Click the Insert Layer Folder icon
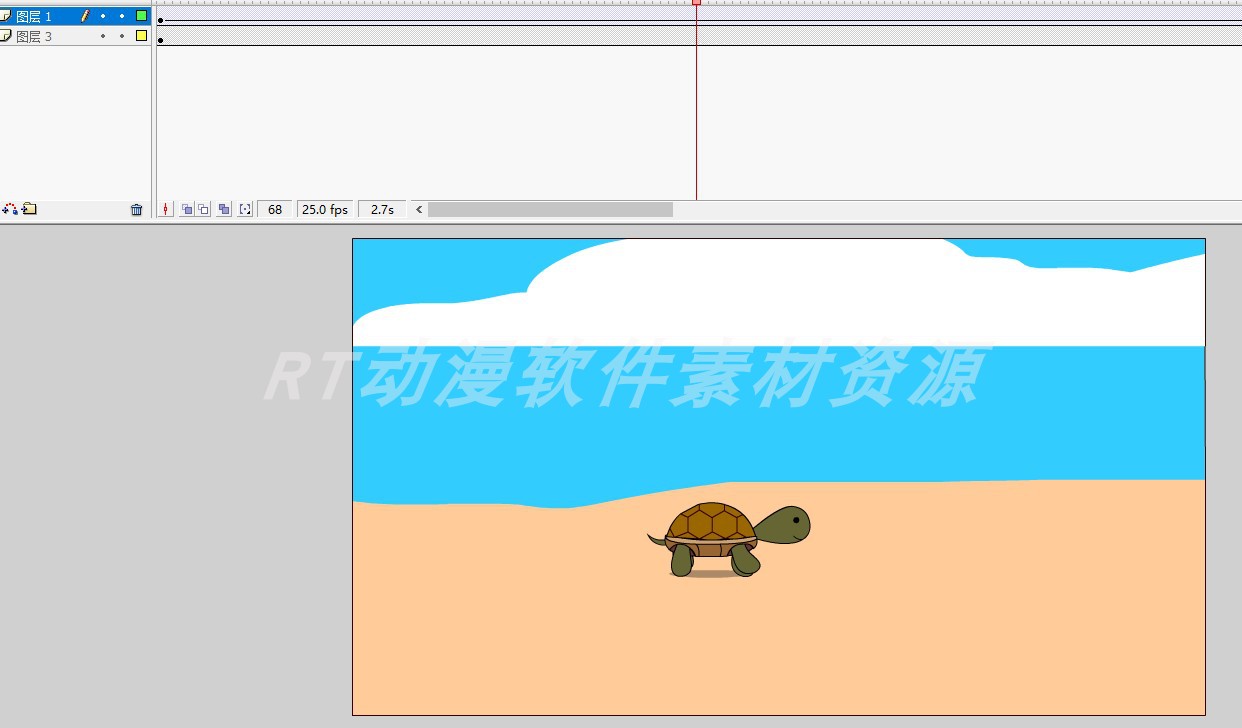 pos(28,209)
